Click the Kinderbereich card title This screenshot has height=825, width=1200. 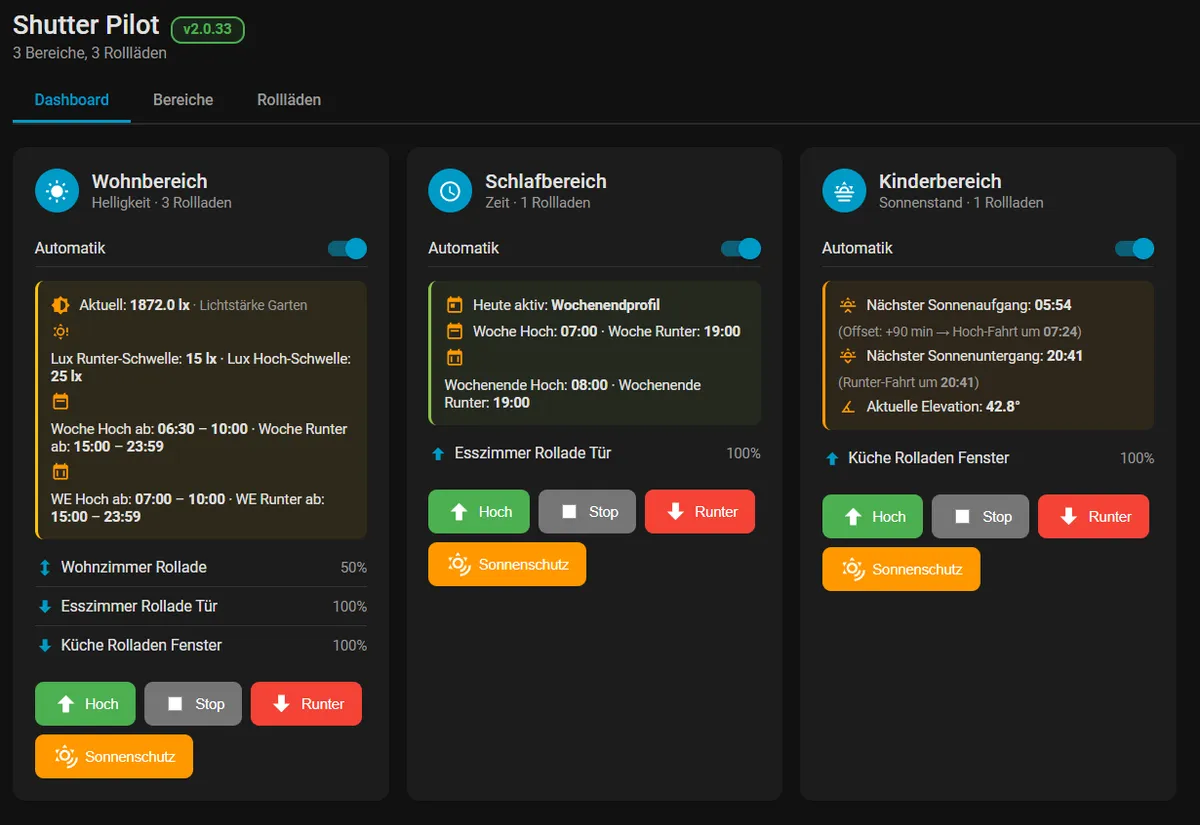940,181
